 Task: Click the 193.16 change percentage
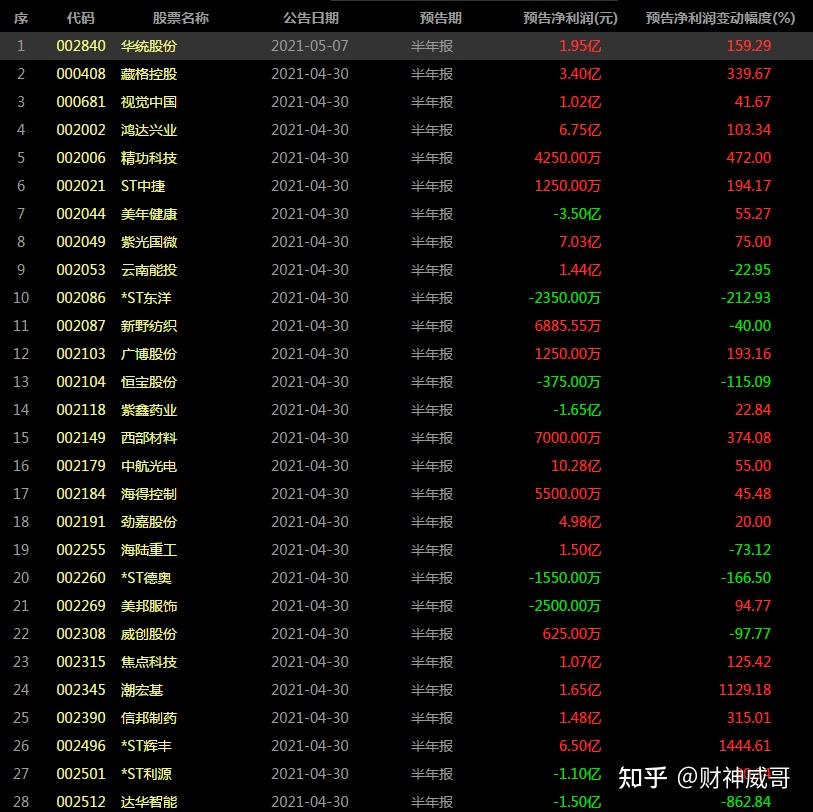click(x=749, y=354)
